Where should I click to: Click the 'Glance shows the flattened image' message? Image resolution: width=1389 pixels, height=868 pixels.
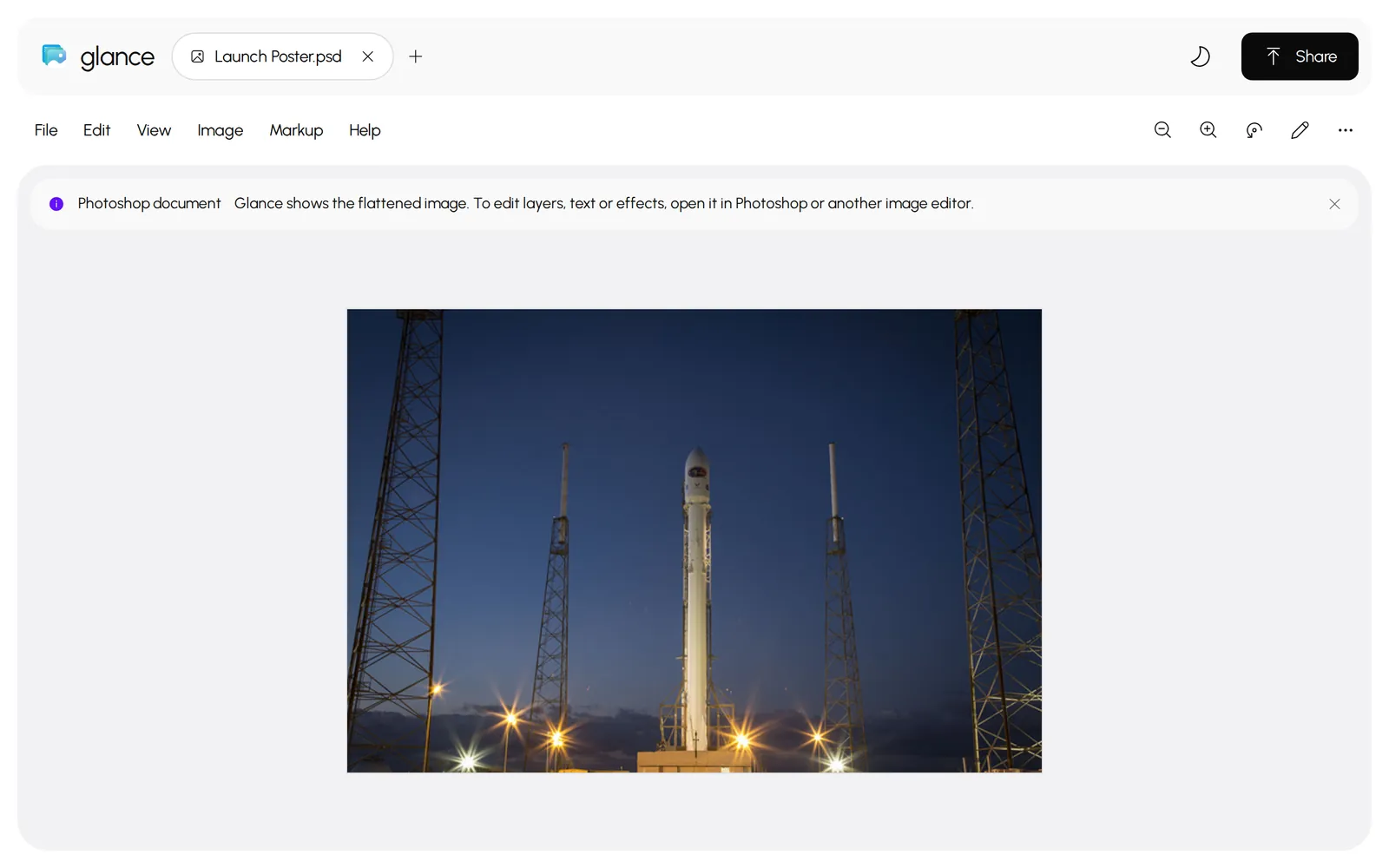click(603, 203)
